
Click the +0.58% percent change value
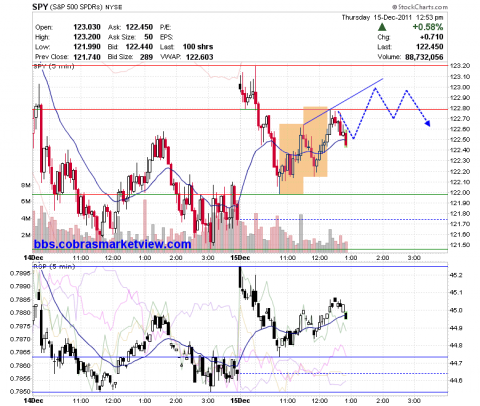point(428,27)
